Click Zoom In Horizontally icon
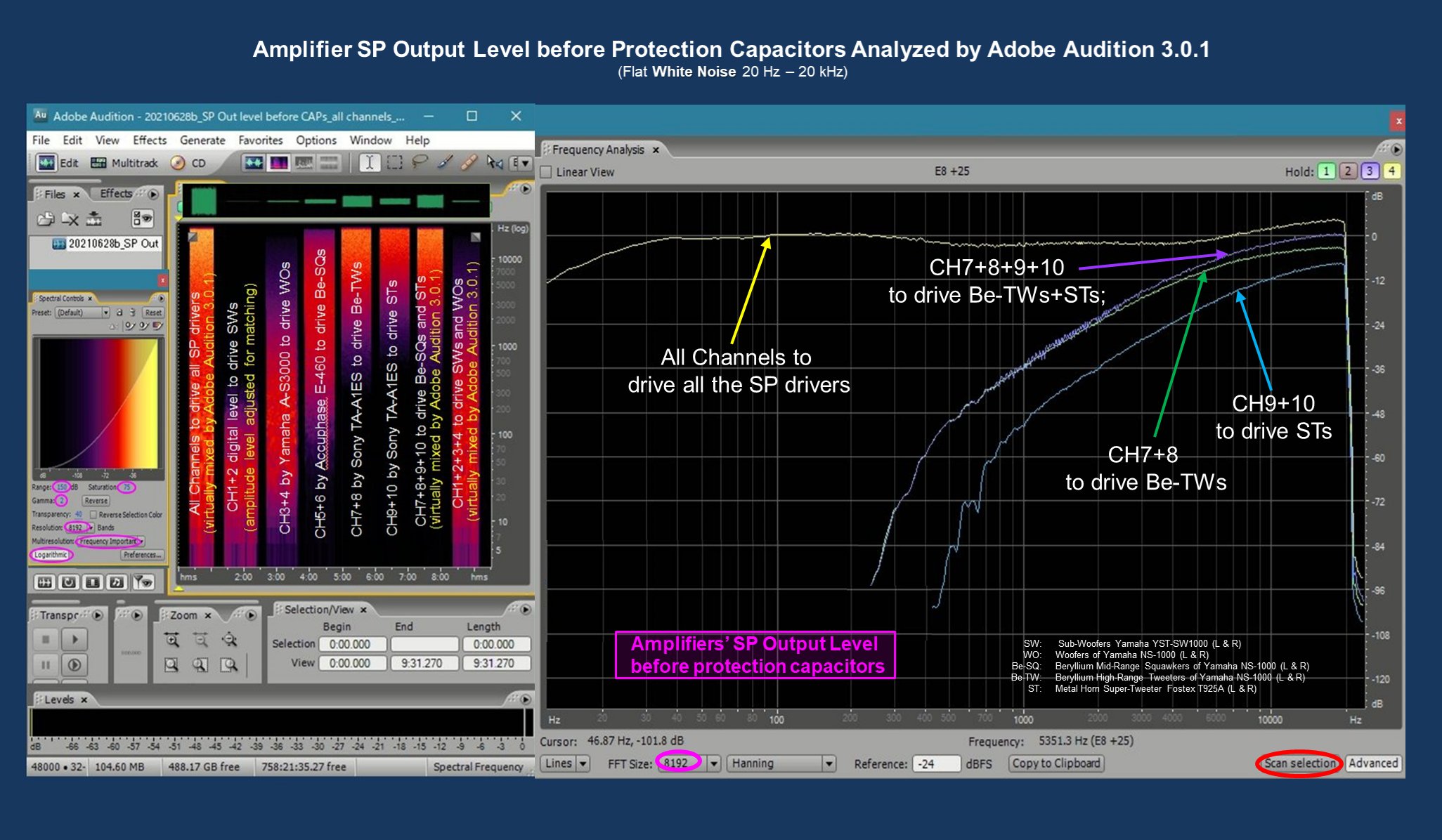The image size is (1442, 840). (171, 640)
